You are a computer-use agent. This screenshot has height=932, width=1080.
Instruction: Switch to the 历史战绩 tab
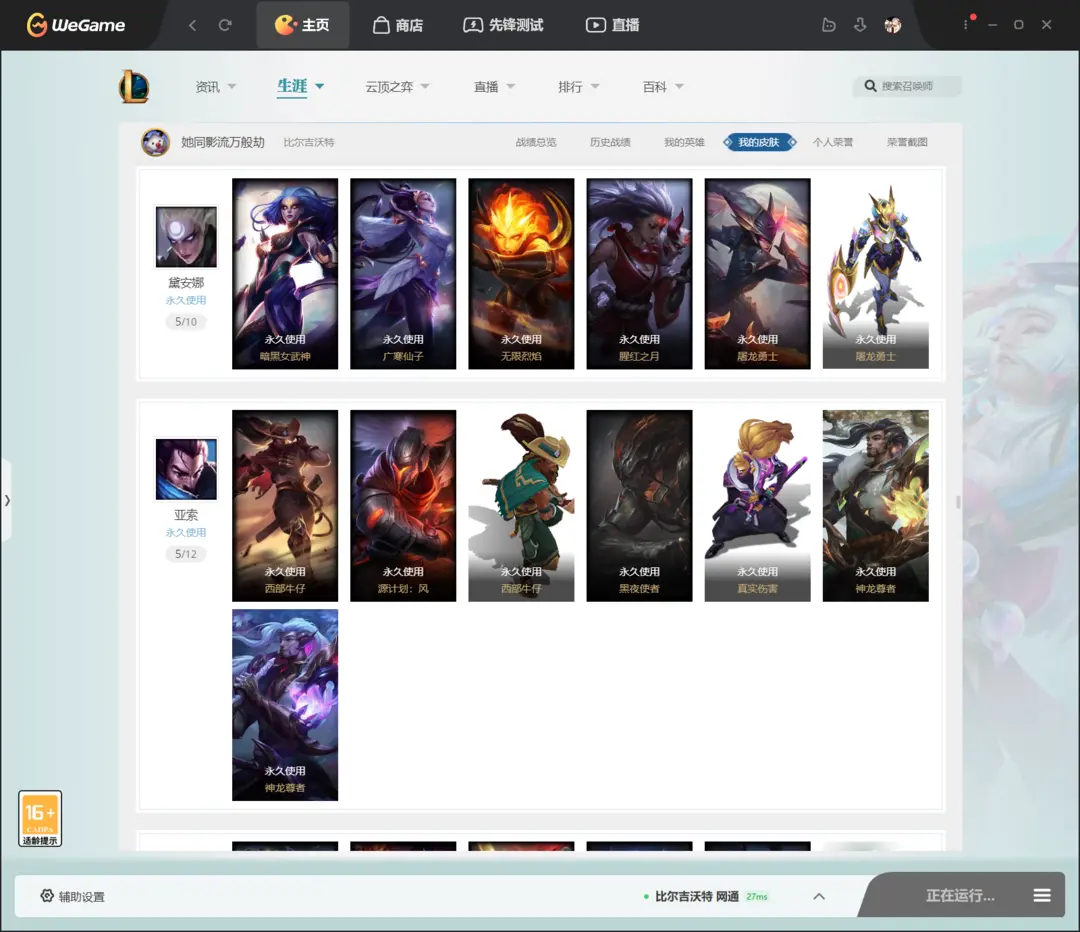pos(610,143)
